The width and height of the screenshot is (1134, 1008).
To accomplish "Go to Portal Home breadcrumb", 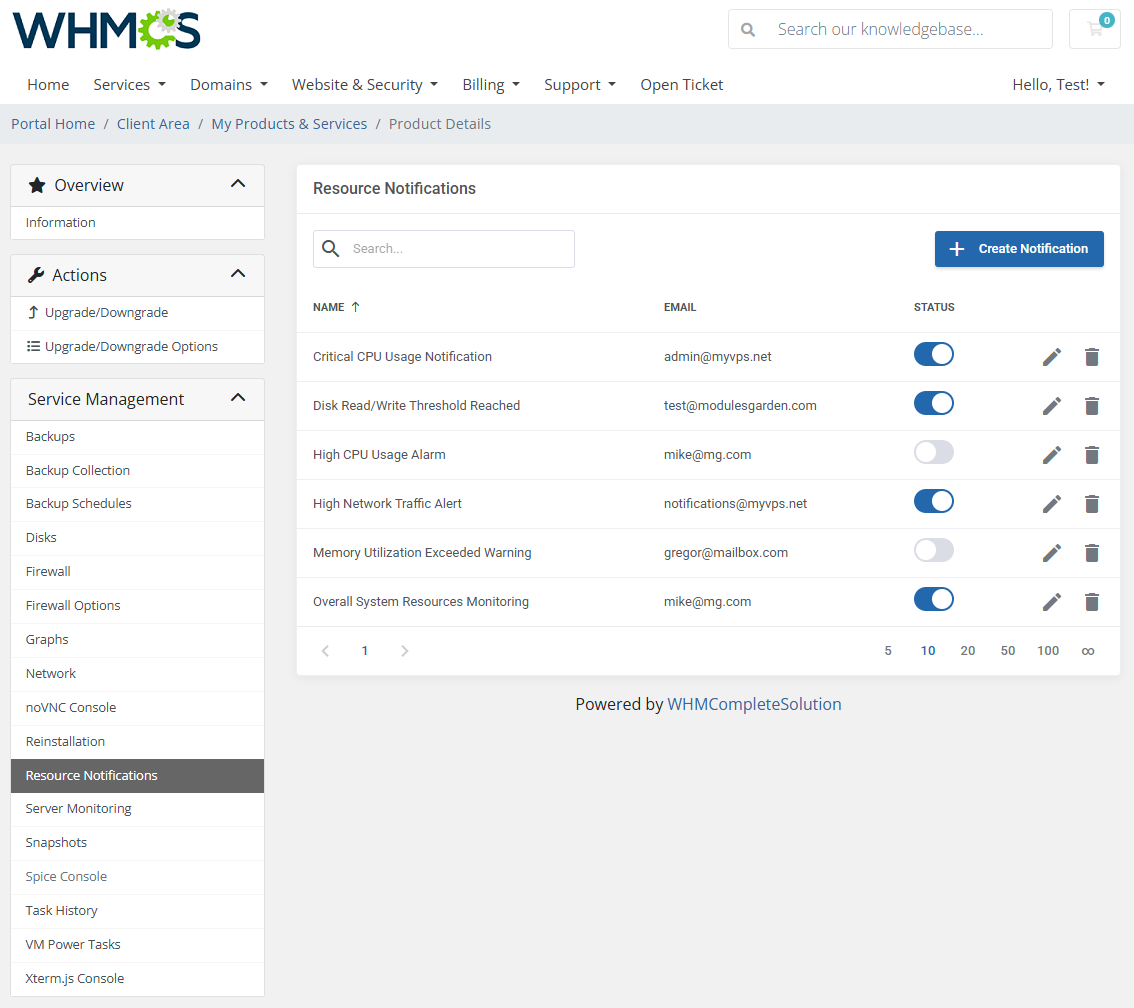I will click(53, 124).
